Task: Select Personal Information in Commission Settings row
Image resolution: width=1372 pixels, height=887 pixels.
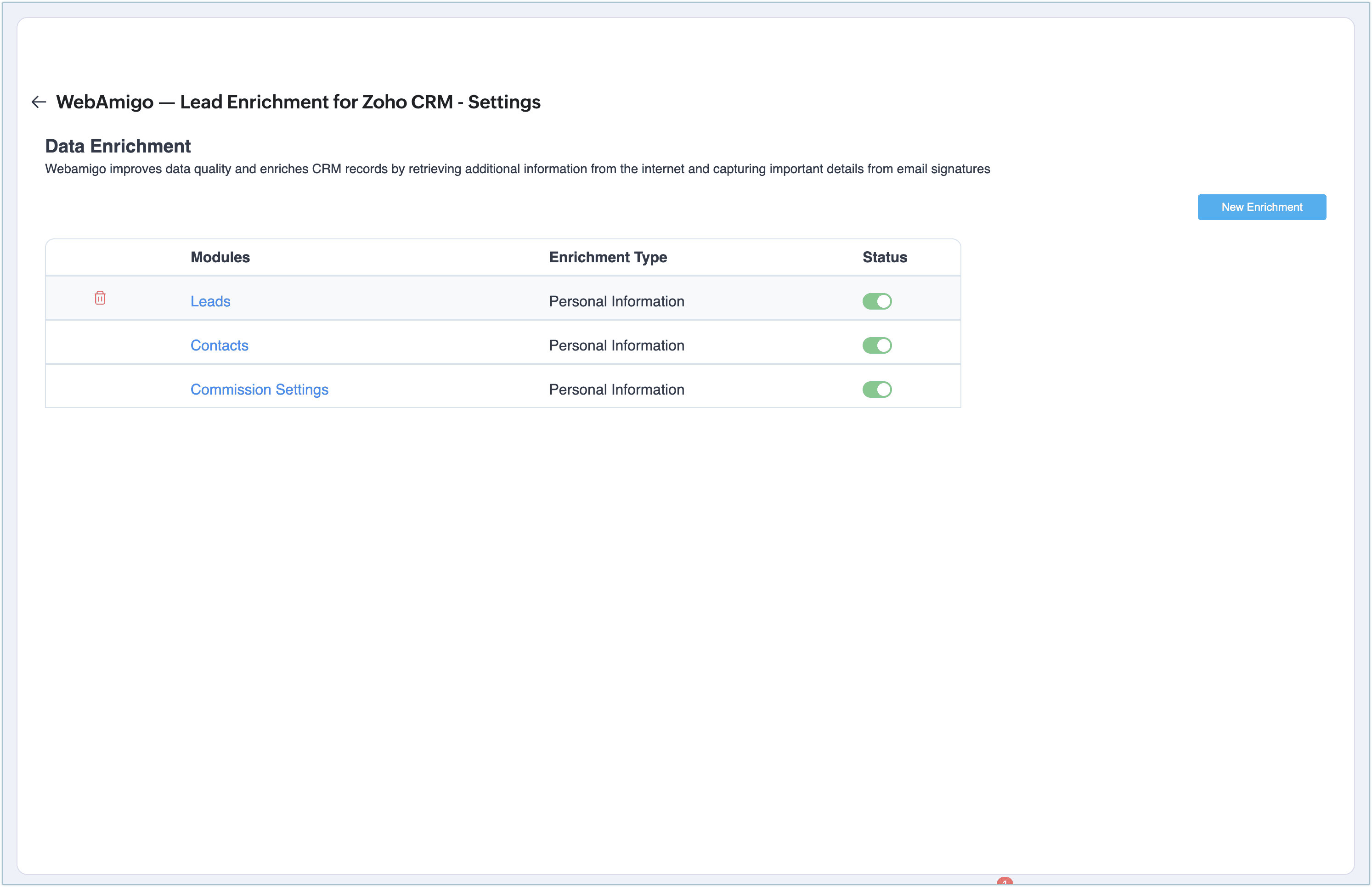Action: click(x=616, y=390)
